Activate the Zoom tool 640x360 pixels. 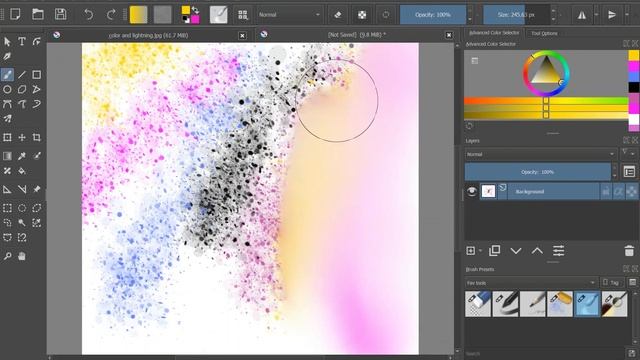(7, 256)
